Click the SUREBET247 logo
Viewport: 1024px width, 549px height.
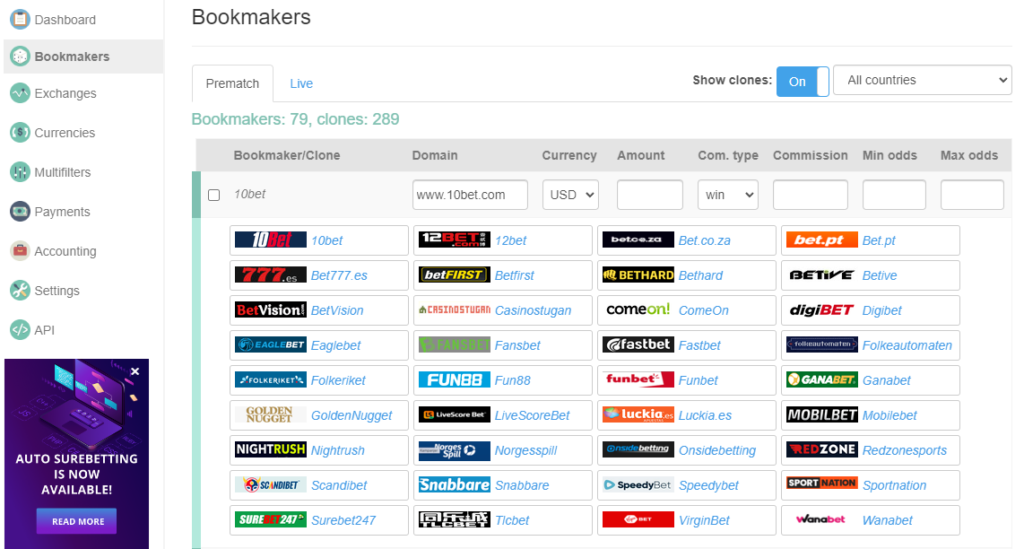(x=270, y=520)
